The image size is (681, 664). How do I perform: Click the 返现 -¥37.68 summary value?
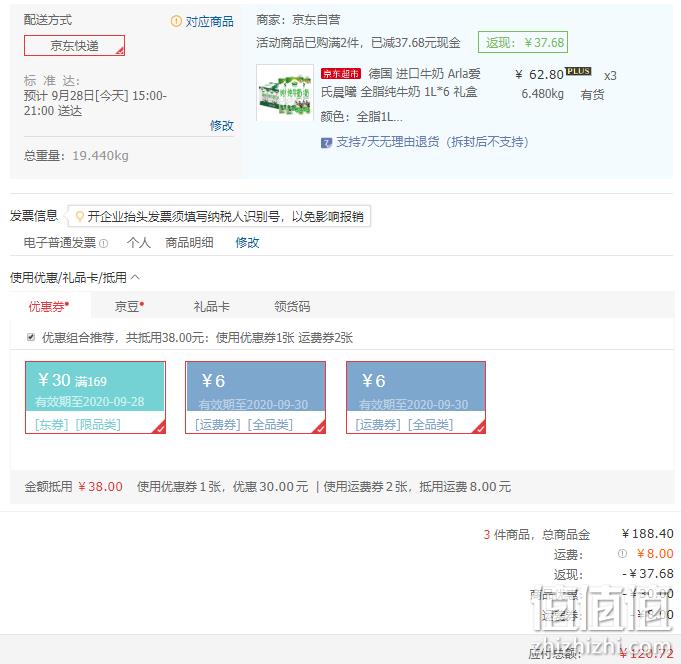(647, 574)
